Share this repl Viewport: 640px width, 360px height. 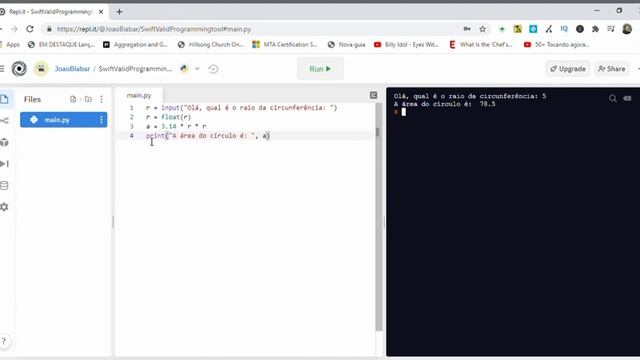[611, 69]
